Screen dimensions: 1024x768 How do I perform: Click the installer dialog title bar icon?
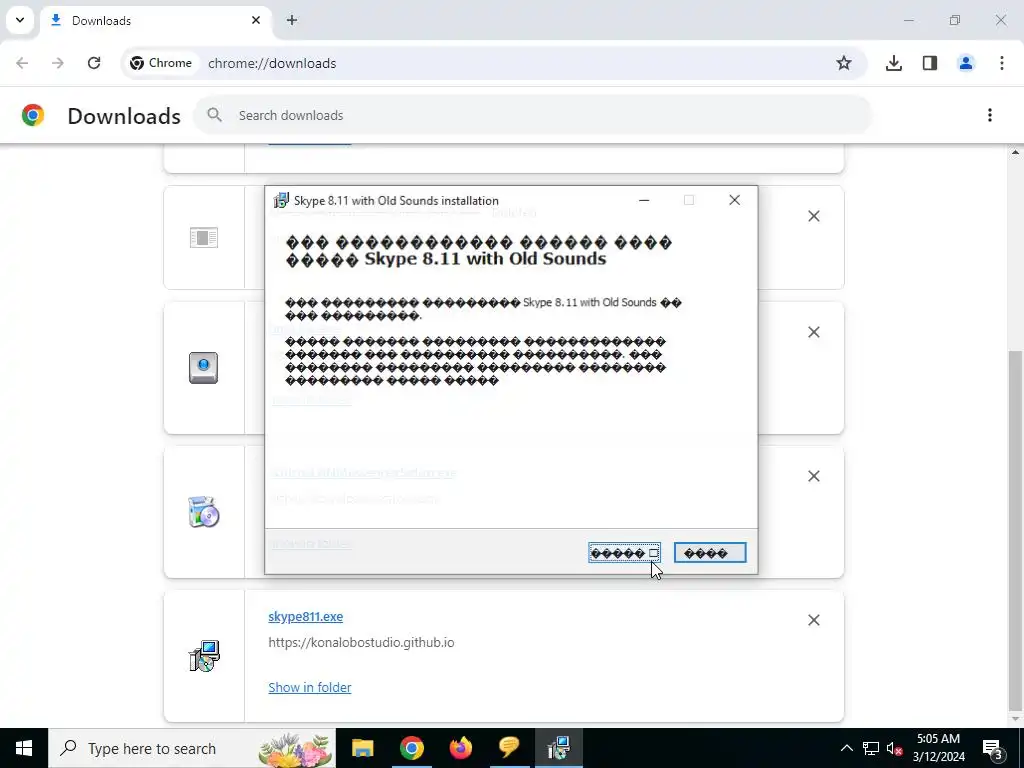click(x=281, y=200)
